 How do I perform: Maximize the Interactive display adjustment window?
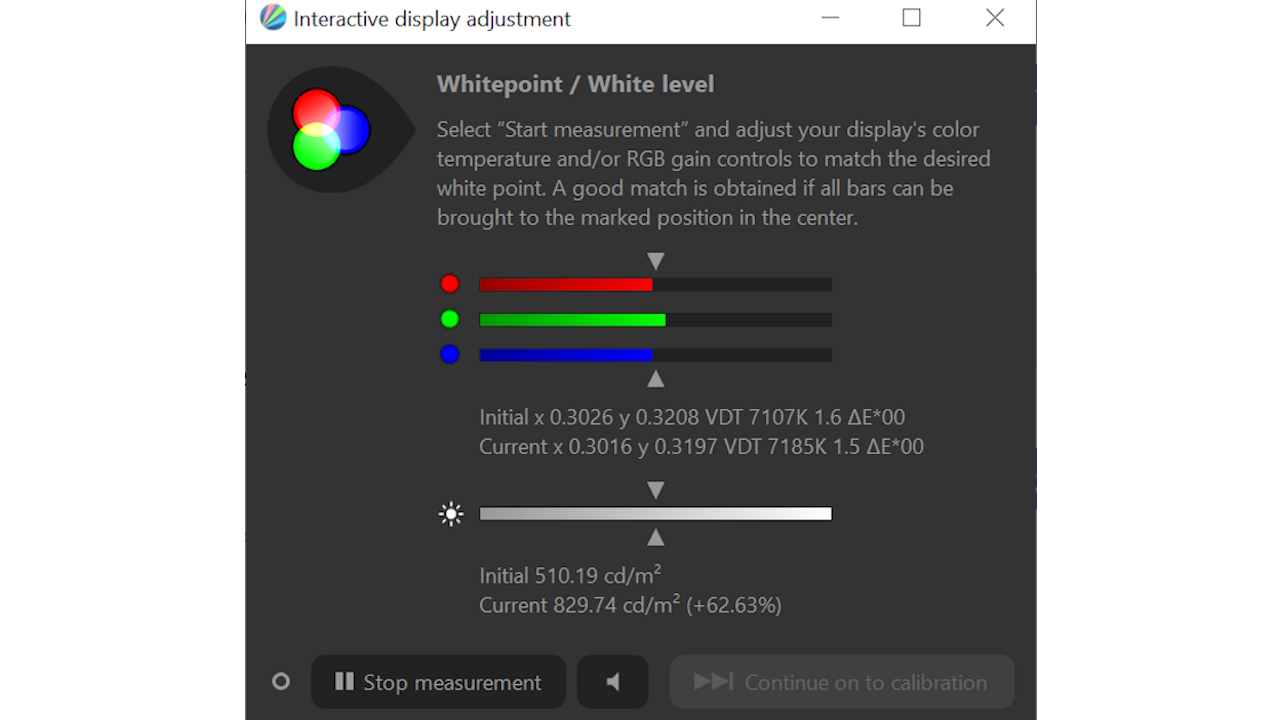[x=911, y=18]
